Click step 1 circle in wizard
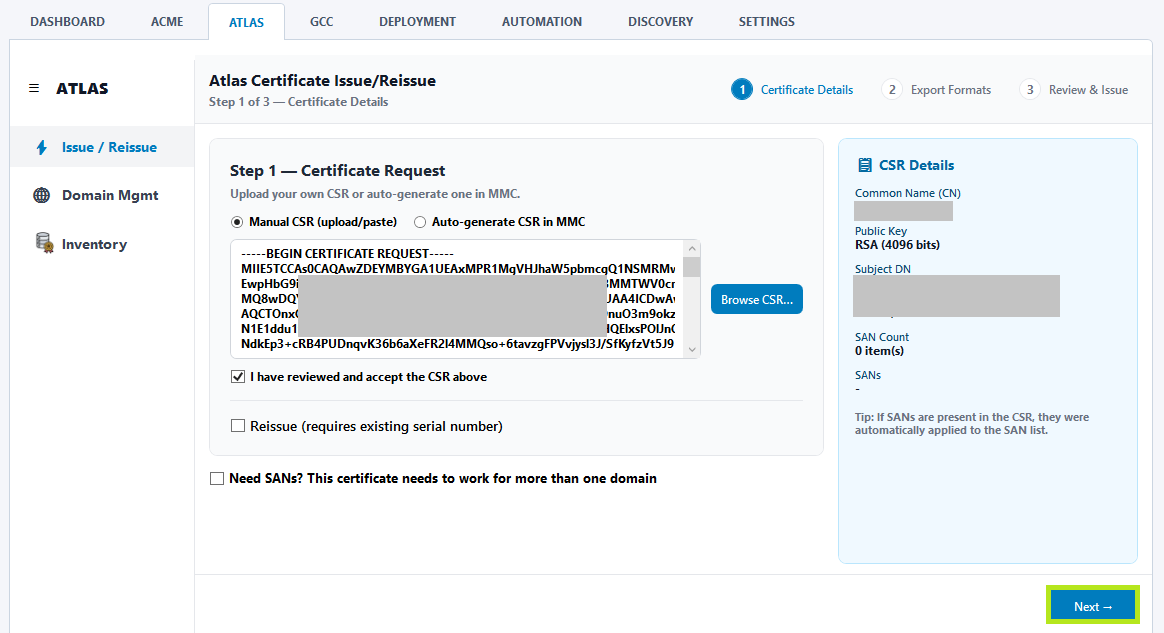1164x633 pixels. click(x=742, y=90)
